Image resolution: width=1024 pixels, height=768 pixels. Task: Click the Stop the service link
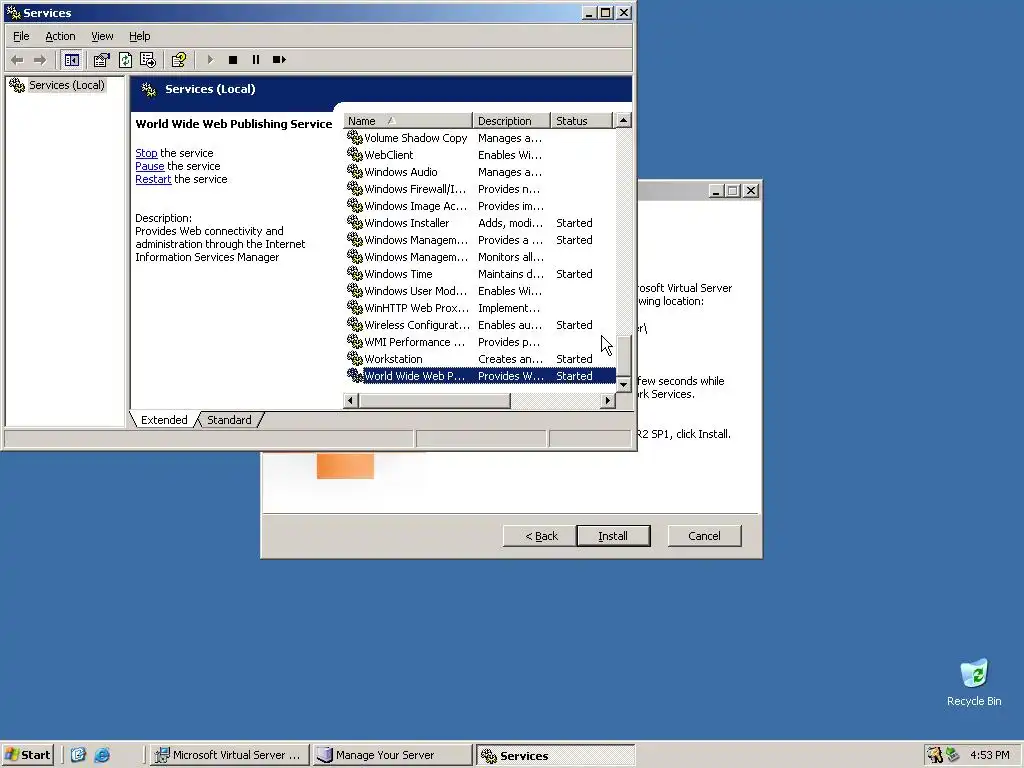click(x=146, y=153)
